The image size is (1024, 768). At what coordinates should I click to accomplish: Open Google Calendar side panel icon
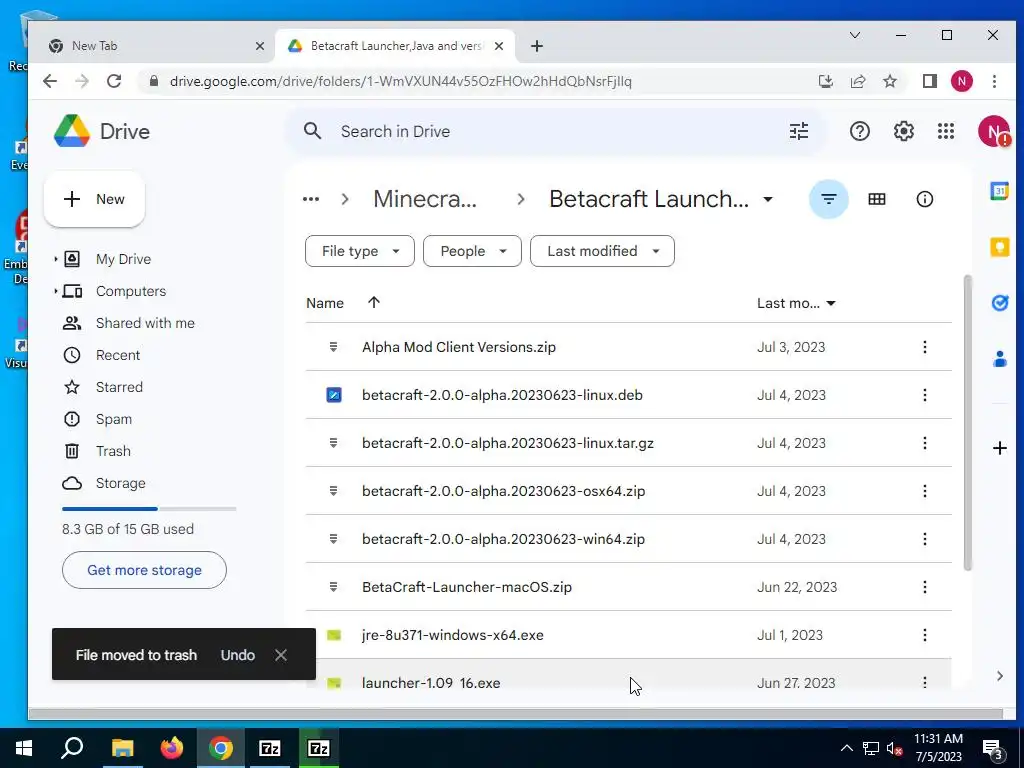point(999,191)
